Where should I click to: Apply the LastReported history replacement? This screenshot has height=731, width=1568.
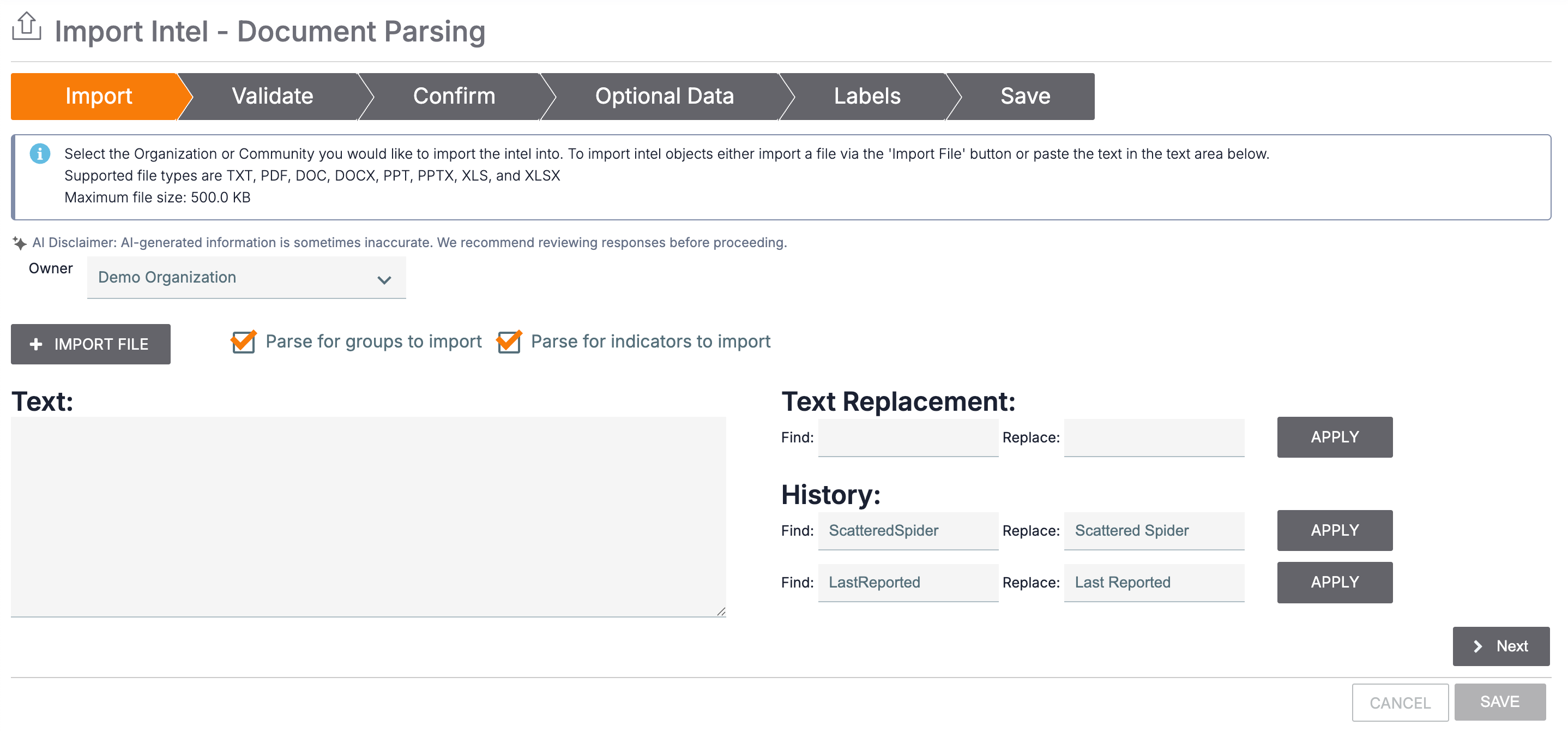click(1334, 582)
